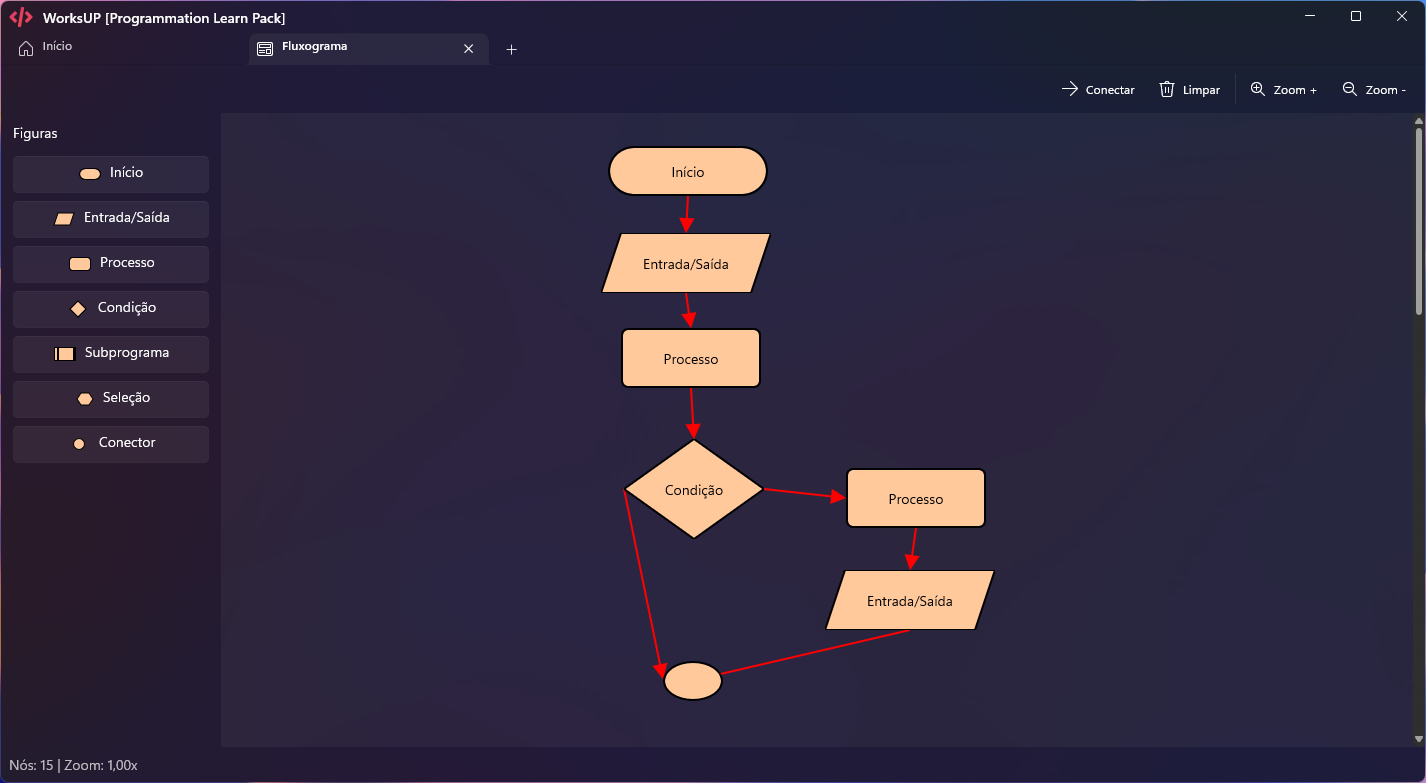Image resolution: width=1426 pixels, height=783 pixels.
Task: Select the Processo figure button in sidebar
Action: (x=111, y=264)
